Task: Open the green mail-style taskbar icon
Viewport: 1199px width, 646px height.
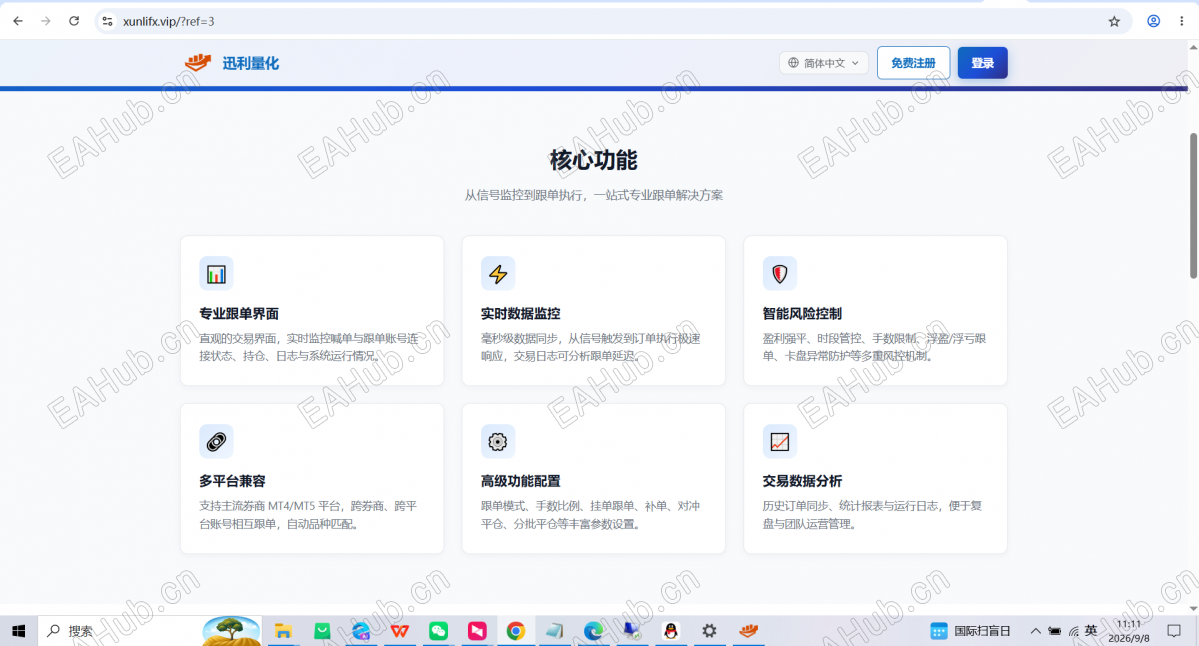Action: click(x=322, y=631)
